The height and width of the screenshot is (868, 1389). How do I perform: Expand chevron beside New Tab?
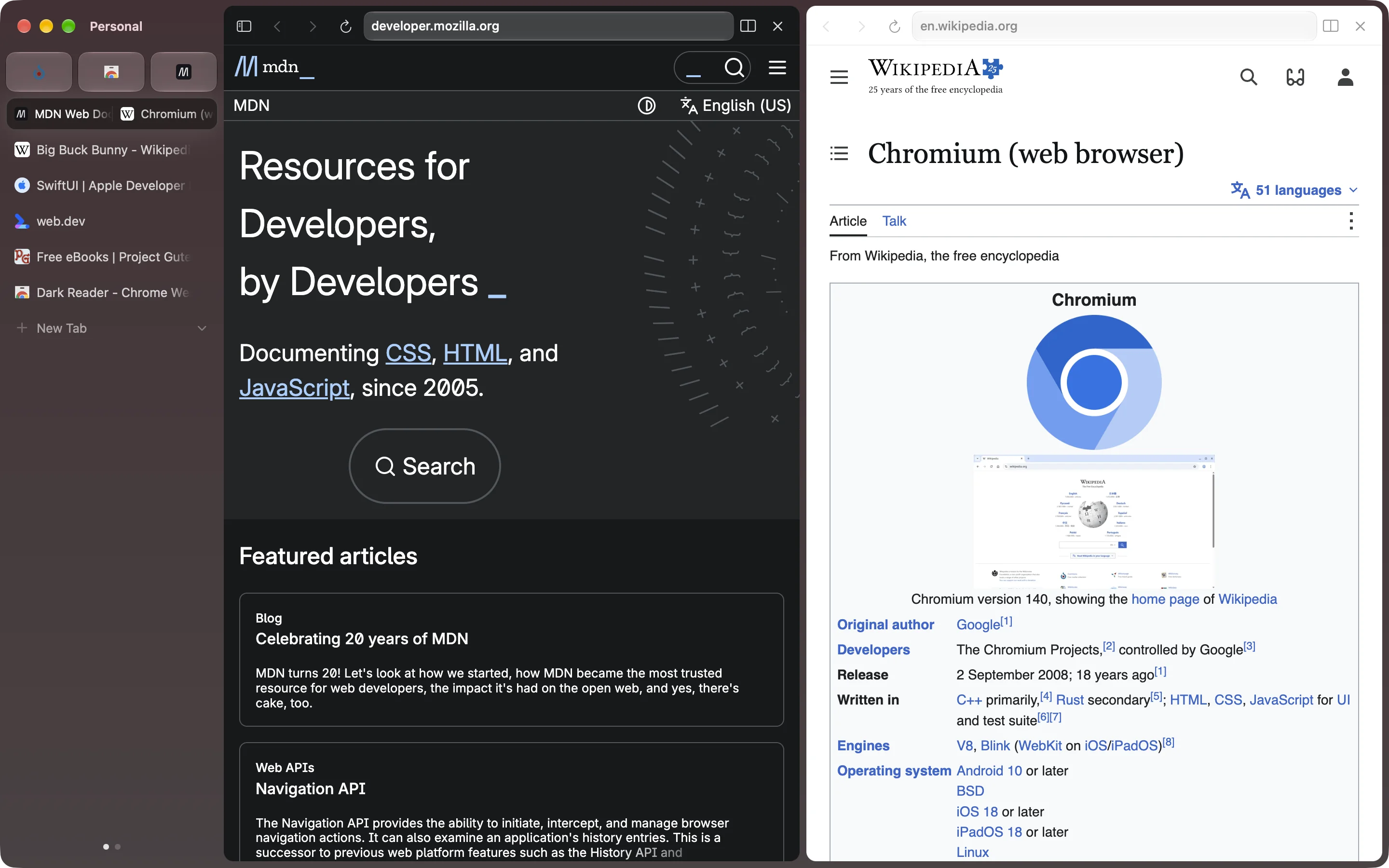(202, 328)
